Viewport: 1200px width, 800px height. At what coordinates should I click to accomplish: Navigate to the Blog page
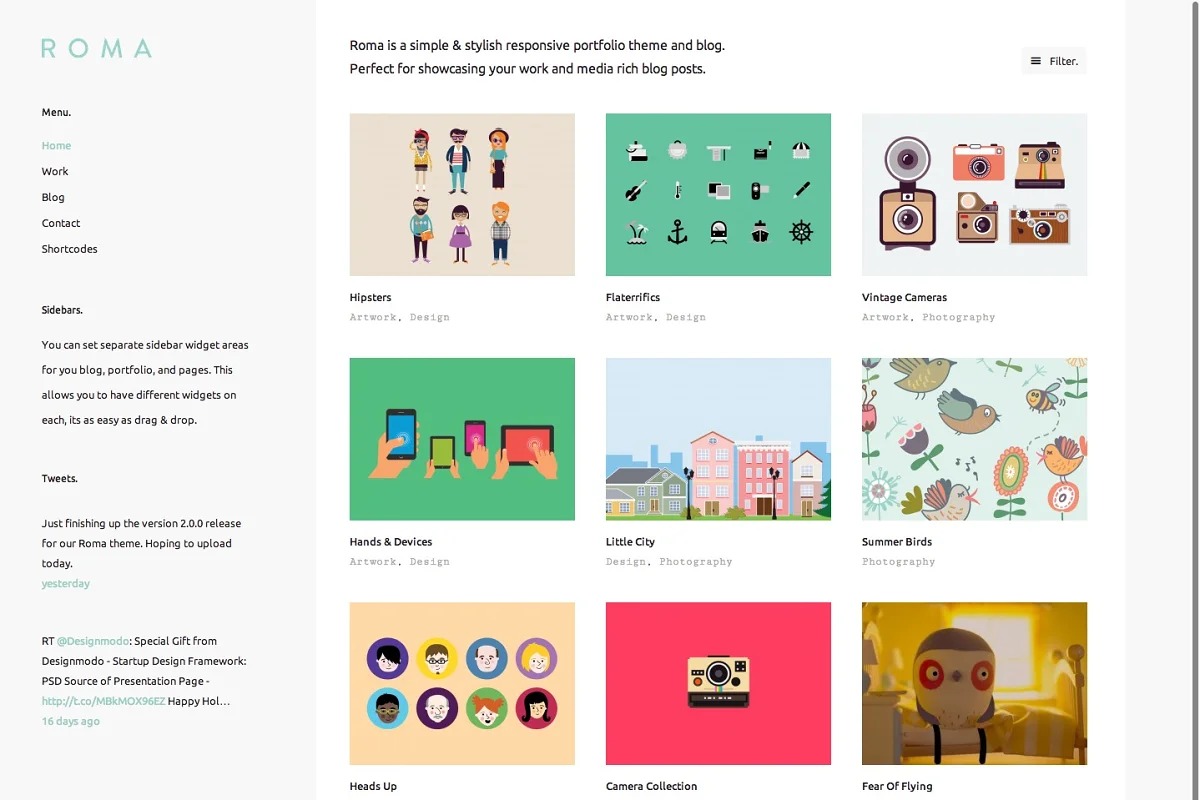(x=53, y=197)
